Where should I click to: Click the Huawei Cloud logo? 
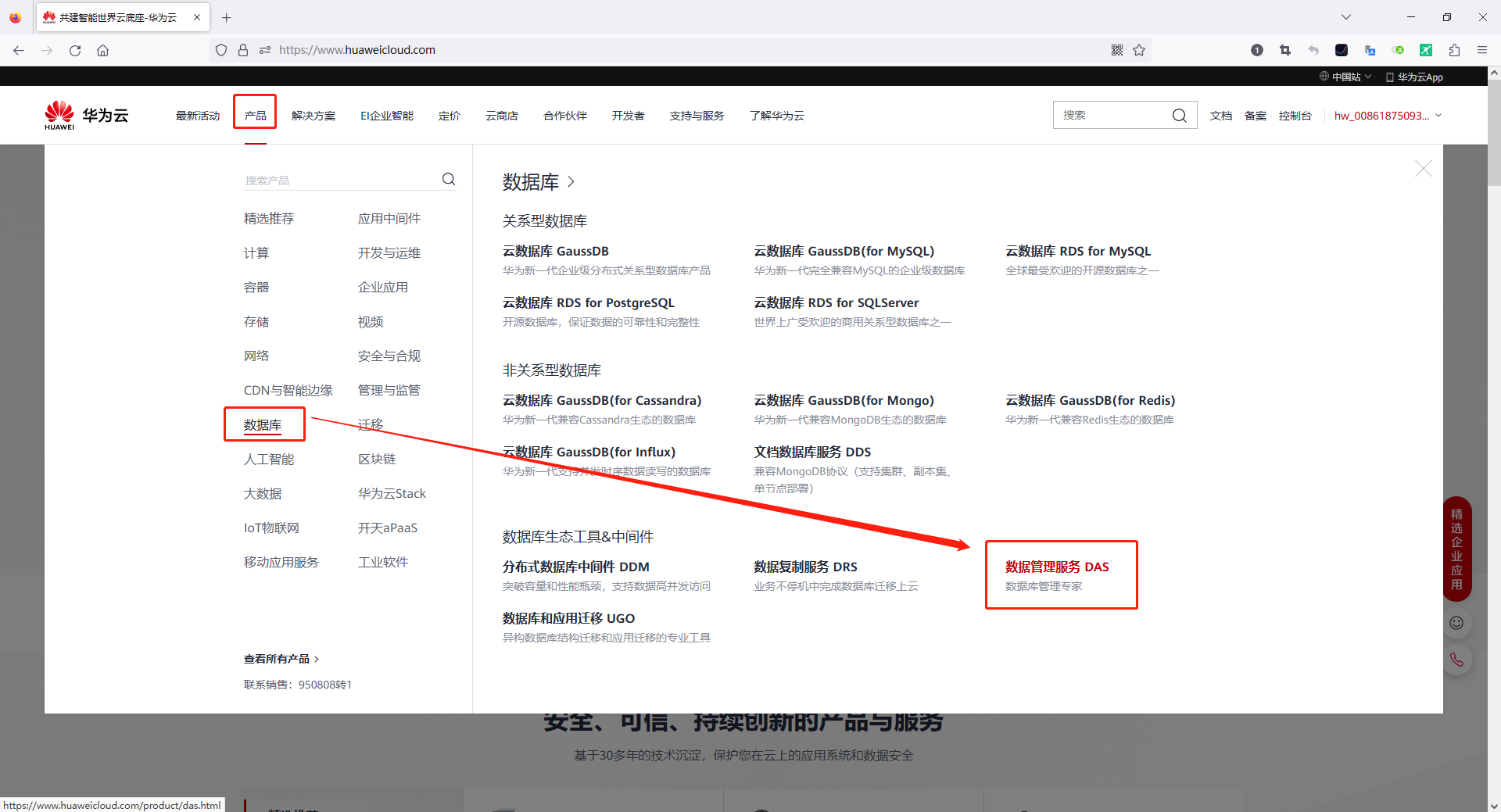click(86, 114)
